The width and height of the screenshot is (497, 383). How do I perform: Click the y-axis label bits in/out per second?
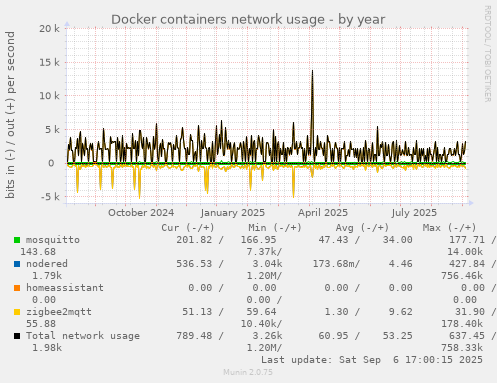click(x=10, y=115)
